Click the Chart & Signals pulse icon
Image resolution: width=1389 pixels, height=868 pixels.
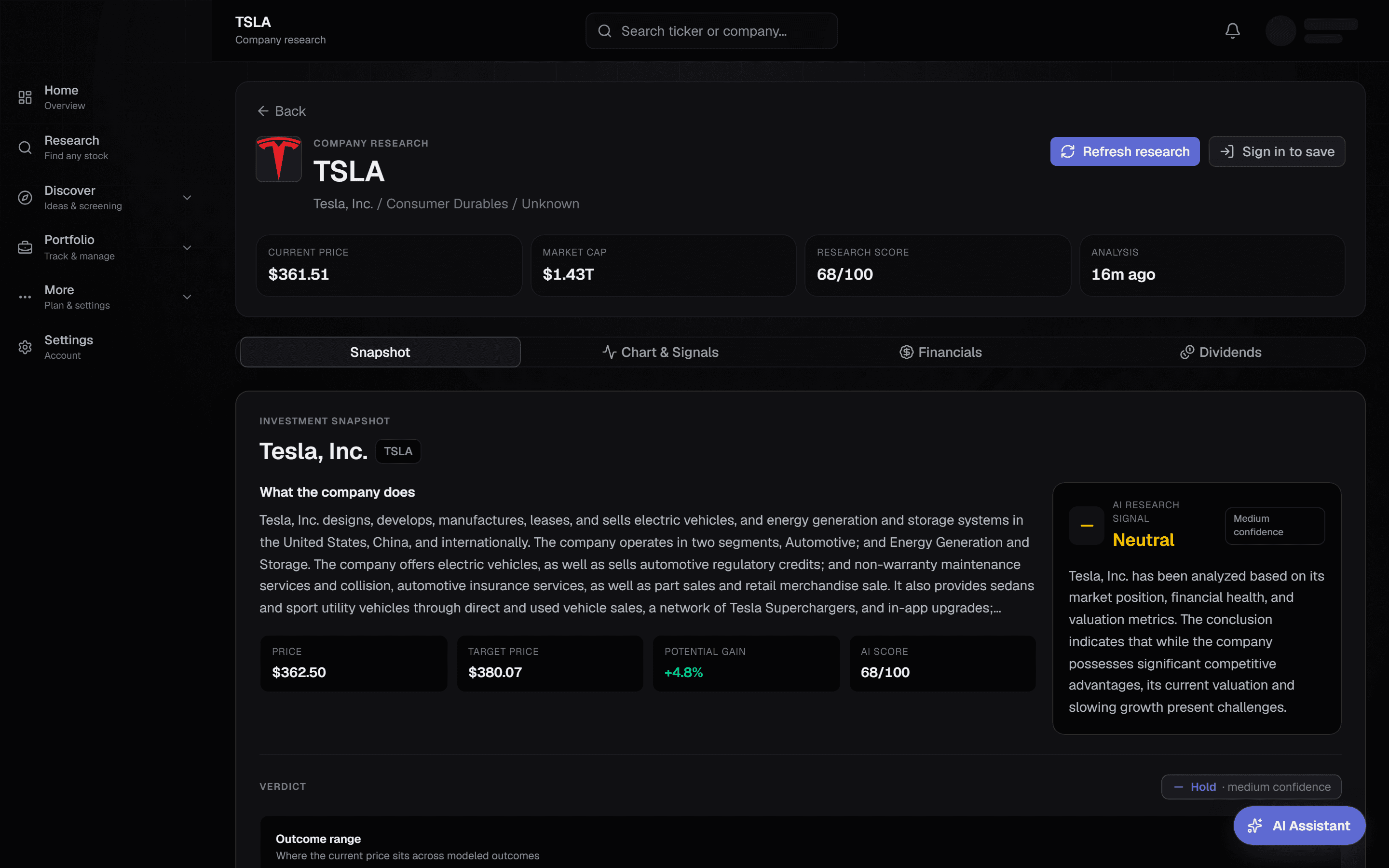[609, 352]
